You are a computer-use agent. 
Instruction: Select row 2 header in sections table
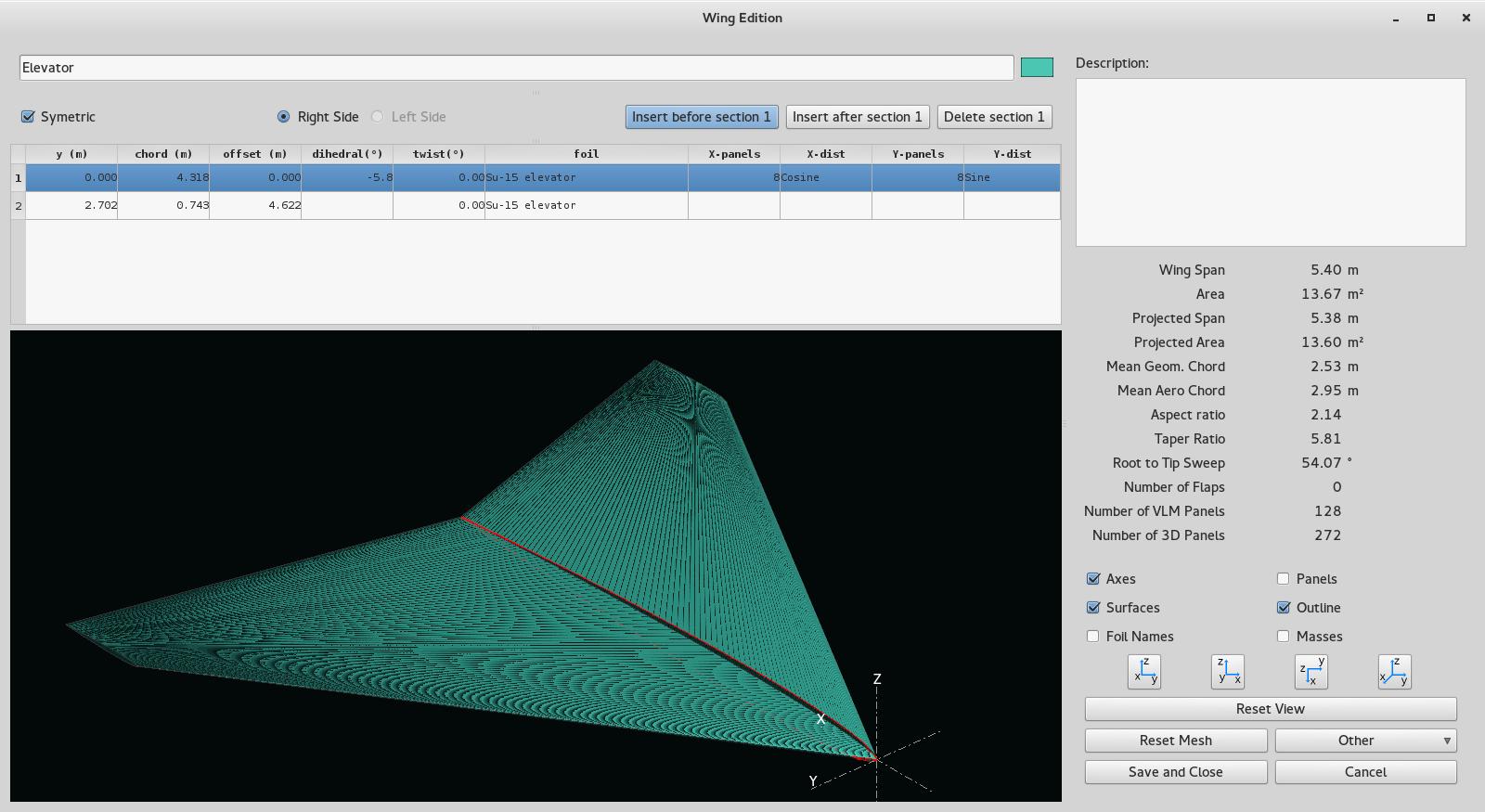click(18, 205)
